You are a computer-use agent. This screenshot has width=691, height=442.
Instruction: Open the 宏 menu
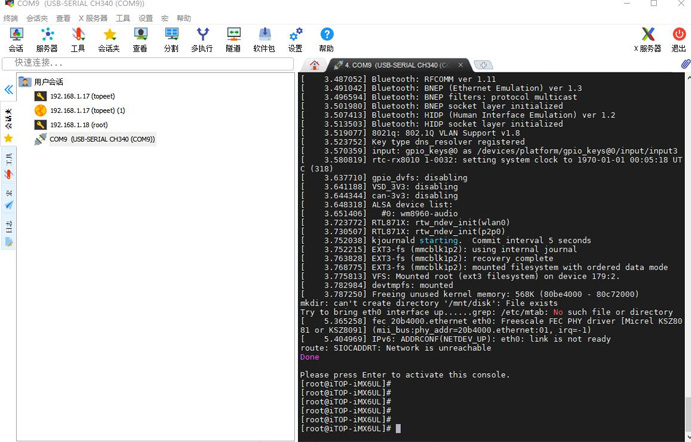164,18
